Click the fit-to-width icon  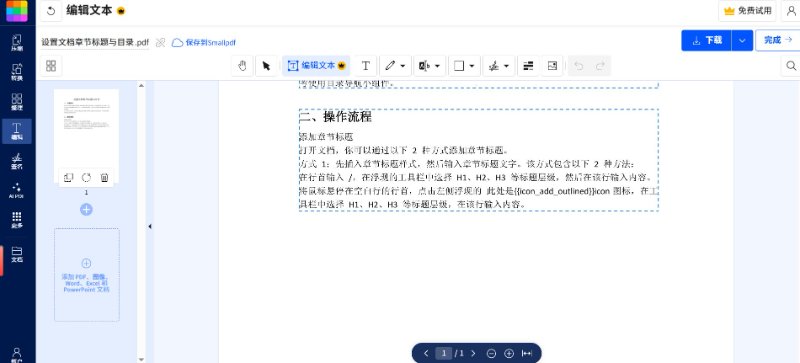(527, 353)
